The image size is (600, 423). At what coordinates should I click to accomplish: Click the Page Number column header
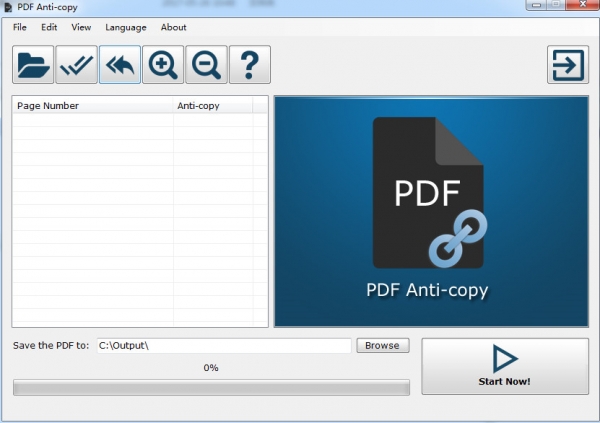coord(92,105)
